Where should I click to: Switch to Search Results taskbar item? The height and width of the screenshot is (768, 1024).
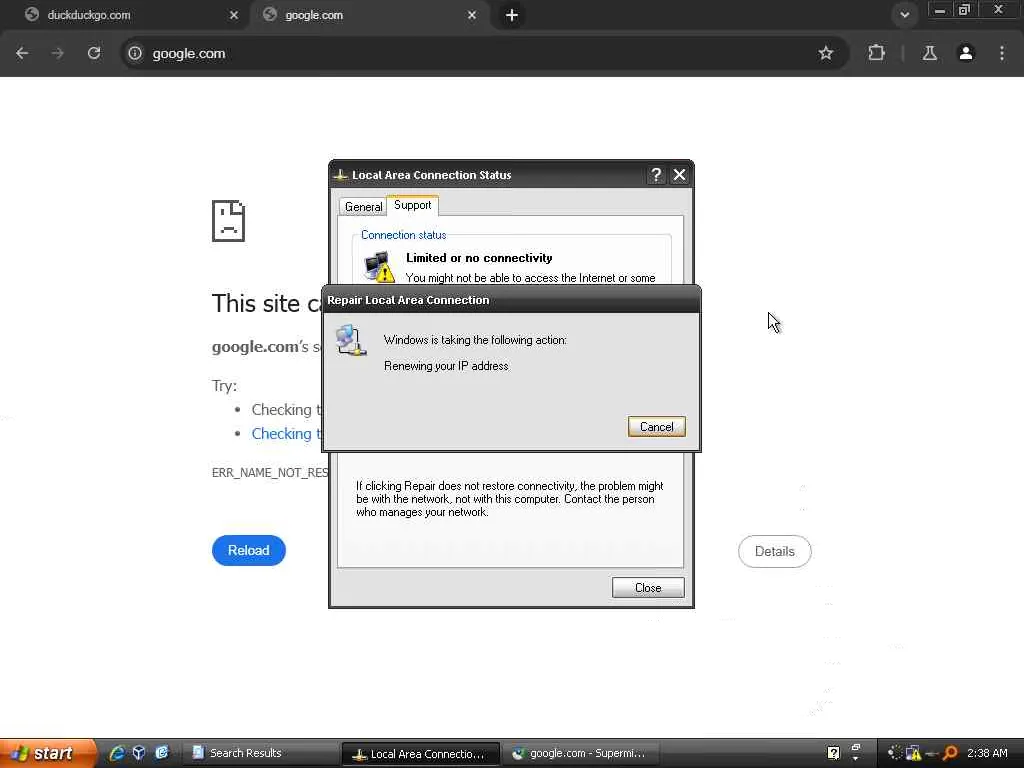coord(260,753)
